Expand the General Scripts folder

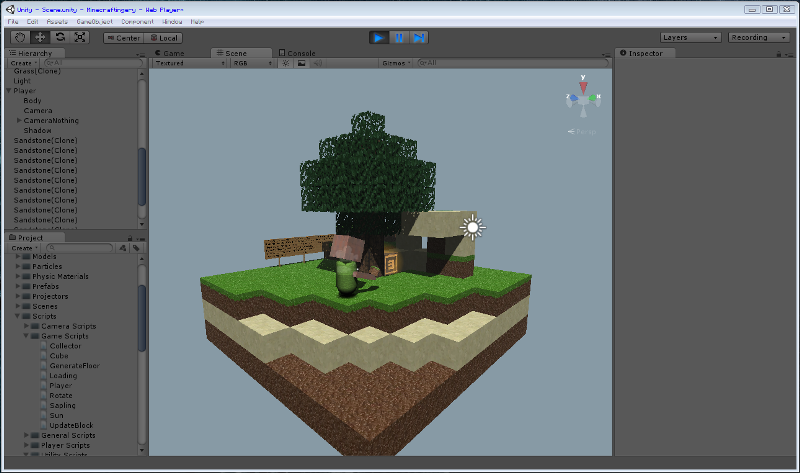(x=27, y=435)
